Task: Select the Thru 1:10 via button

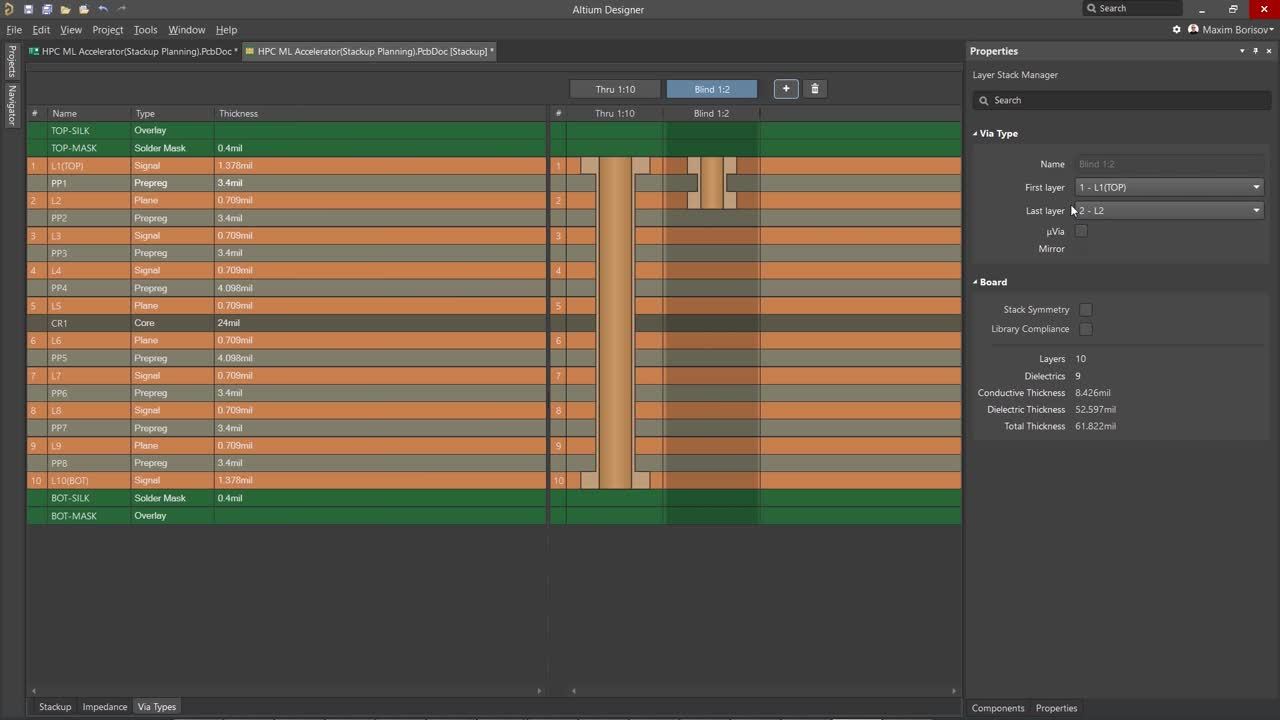Action: pyautogui.click(x=615, y=89)
